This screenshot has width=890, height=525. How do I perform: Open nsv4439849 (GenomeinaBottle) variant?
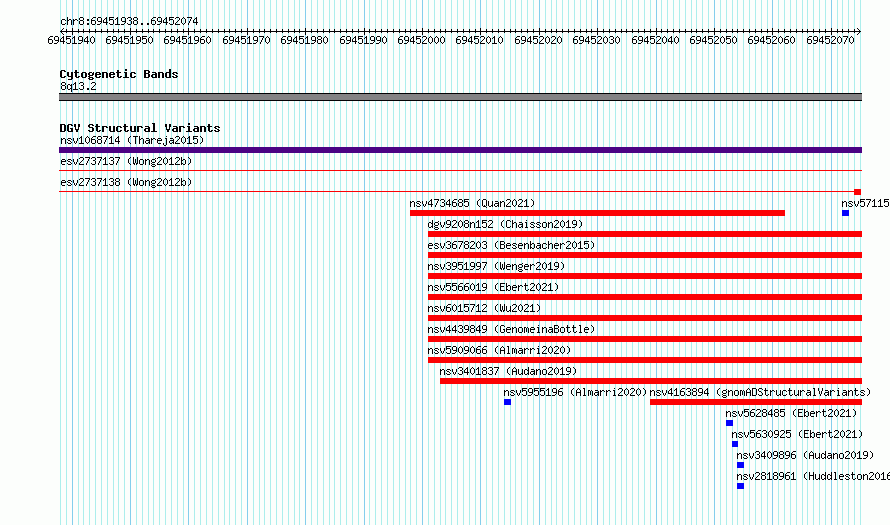pos(511,329)
